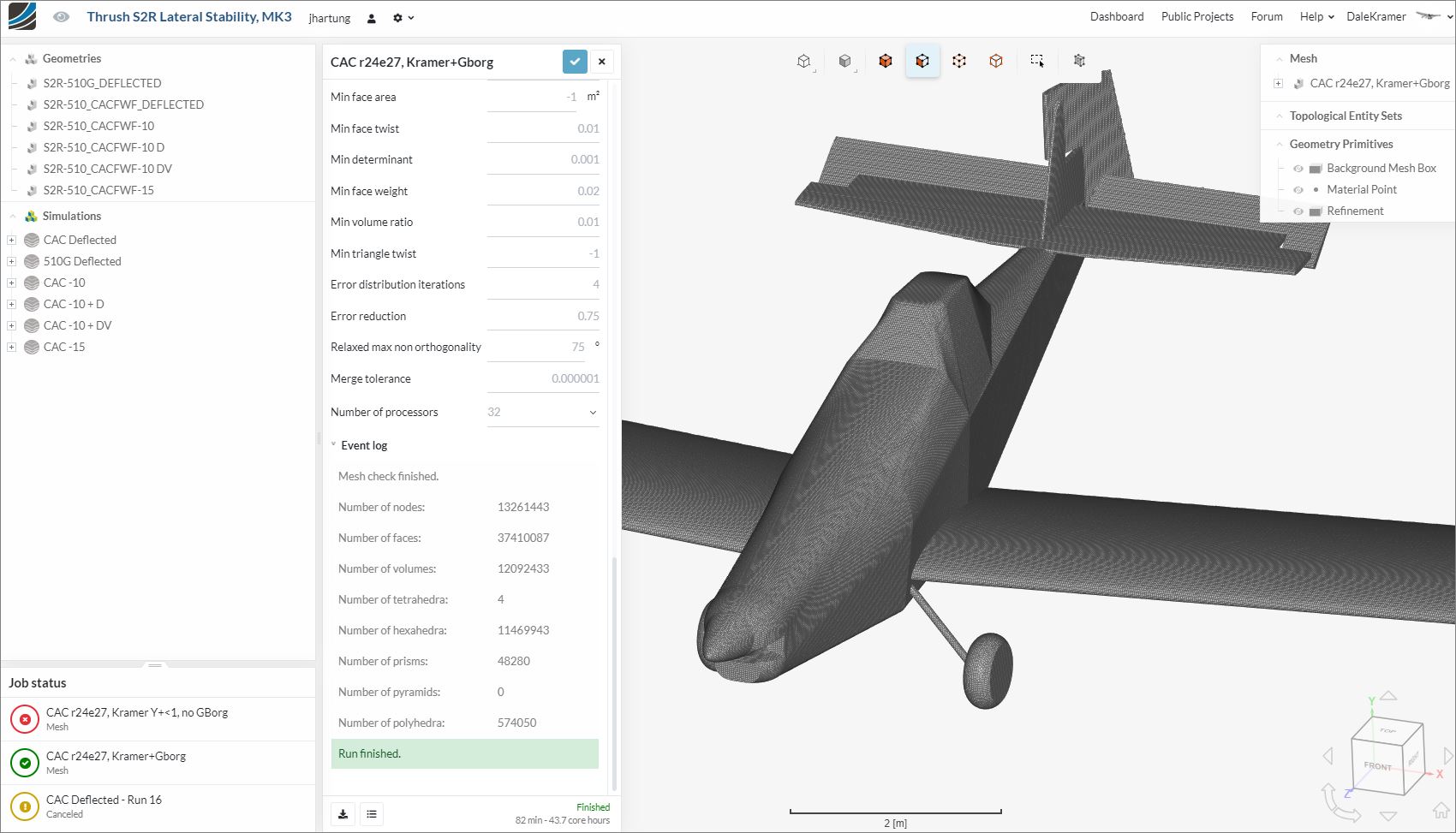
Task: Click the TOP face of the orientation cube
Action: tap(1387, 730)
